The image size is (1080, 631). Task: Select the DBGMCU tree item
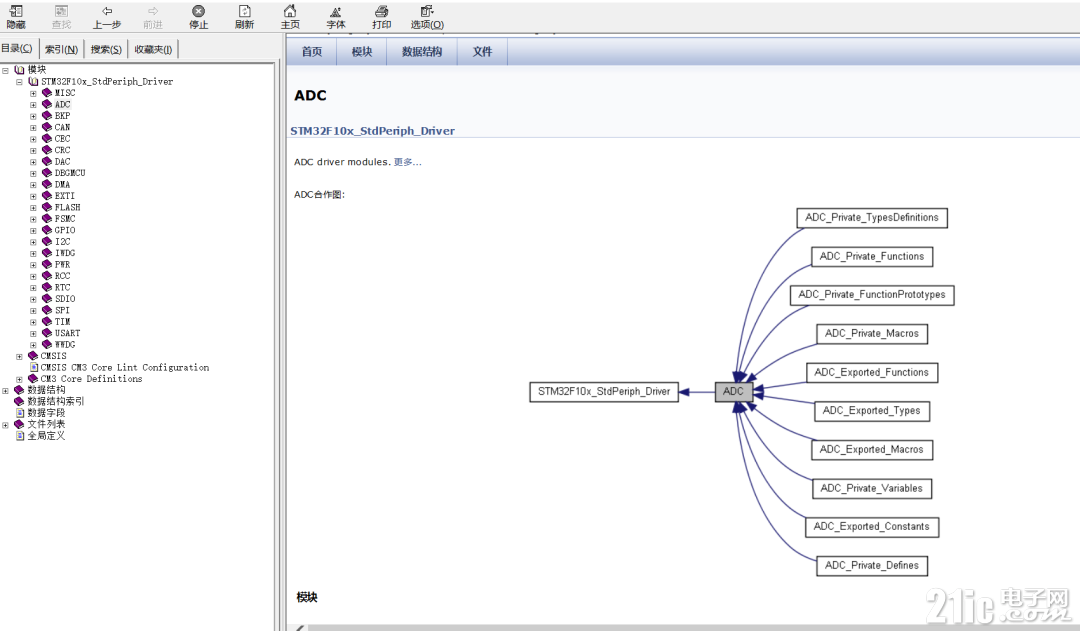(70, 173)
